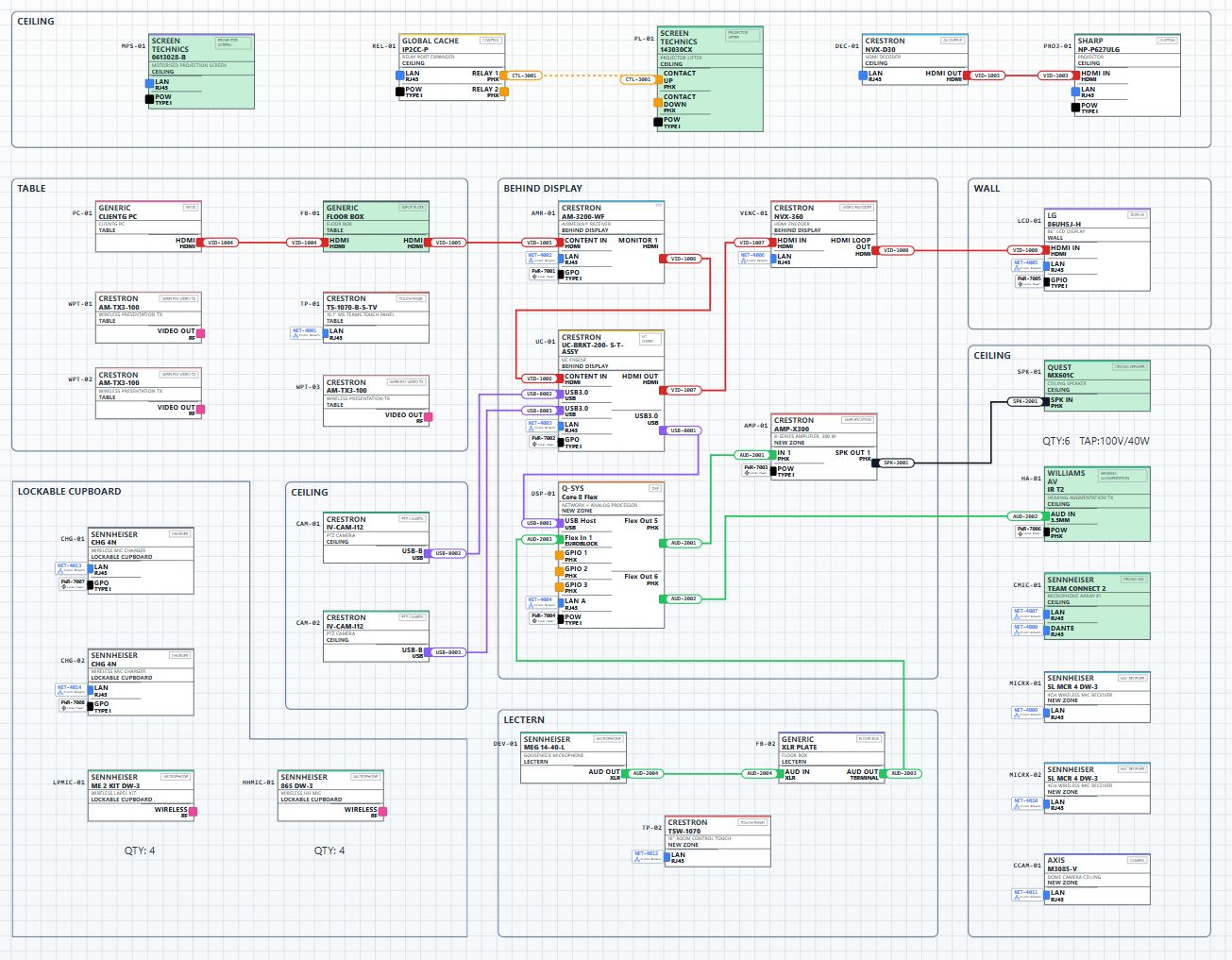Click AUD-2002 tag beside WILLIAMS AV AUD IN
1232x960 pixels.
[1025, 516]
